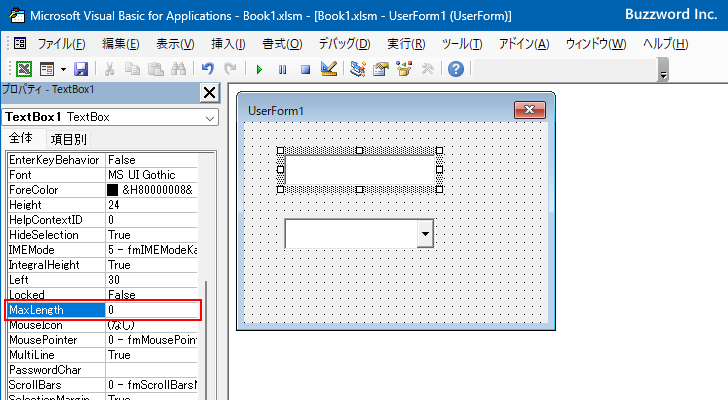Switch to the 項目別 tab
The image size is (728, 400).
[69, 139]
